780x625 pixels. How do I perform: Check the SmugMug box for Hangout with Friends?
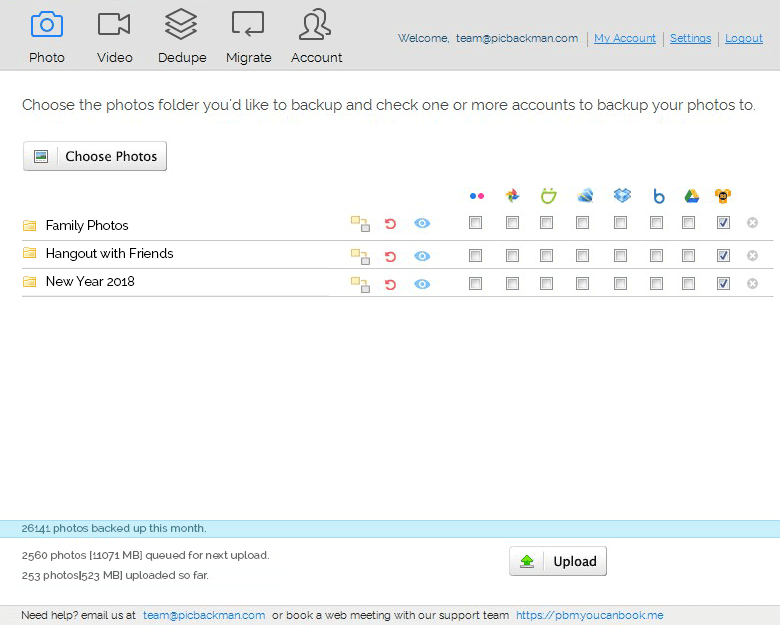tap(547, 255)
